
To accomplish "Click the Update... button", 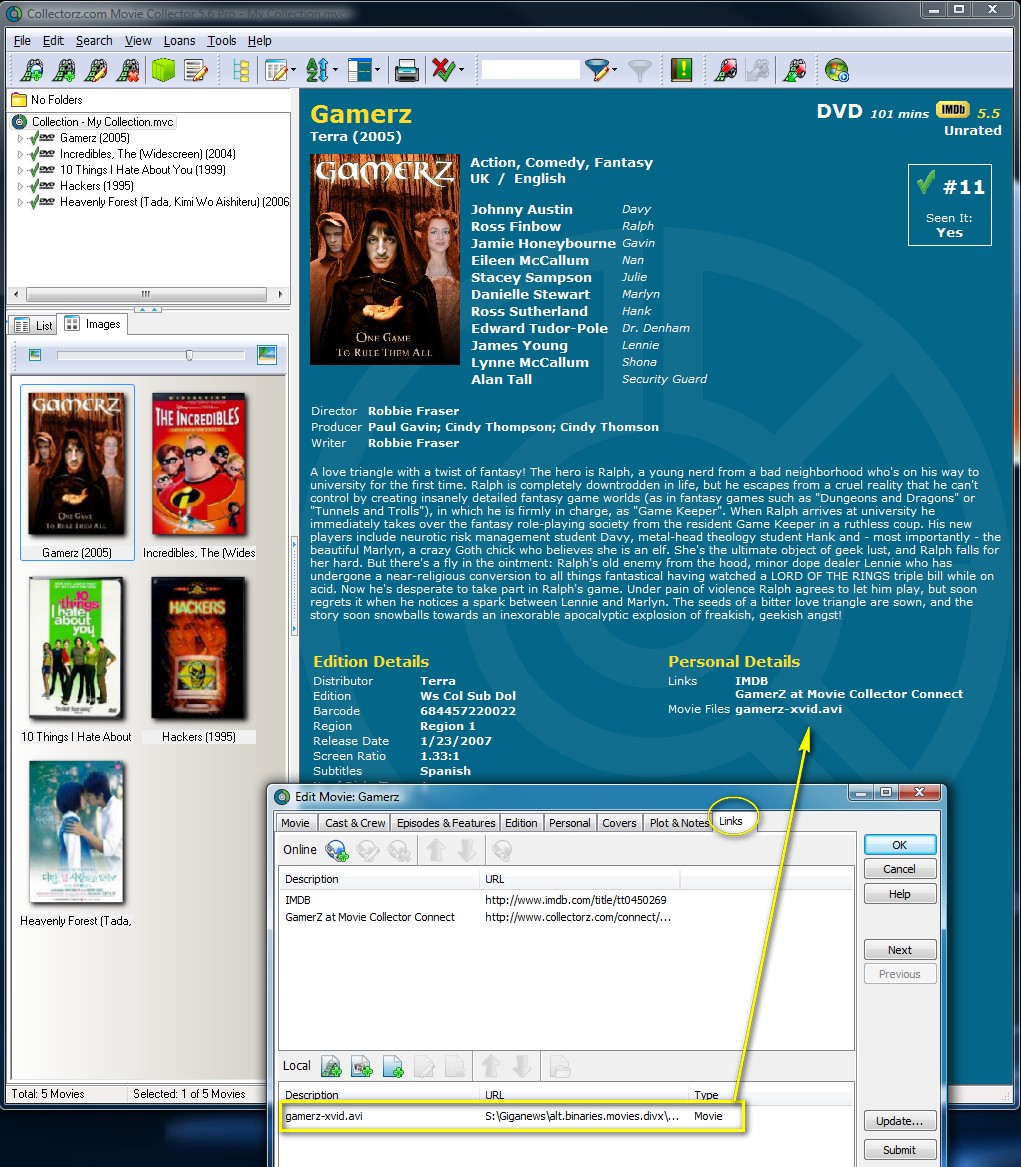I will click(900, 1121).
